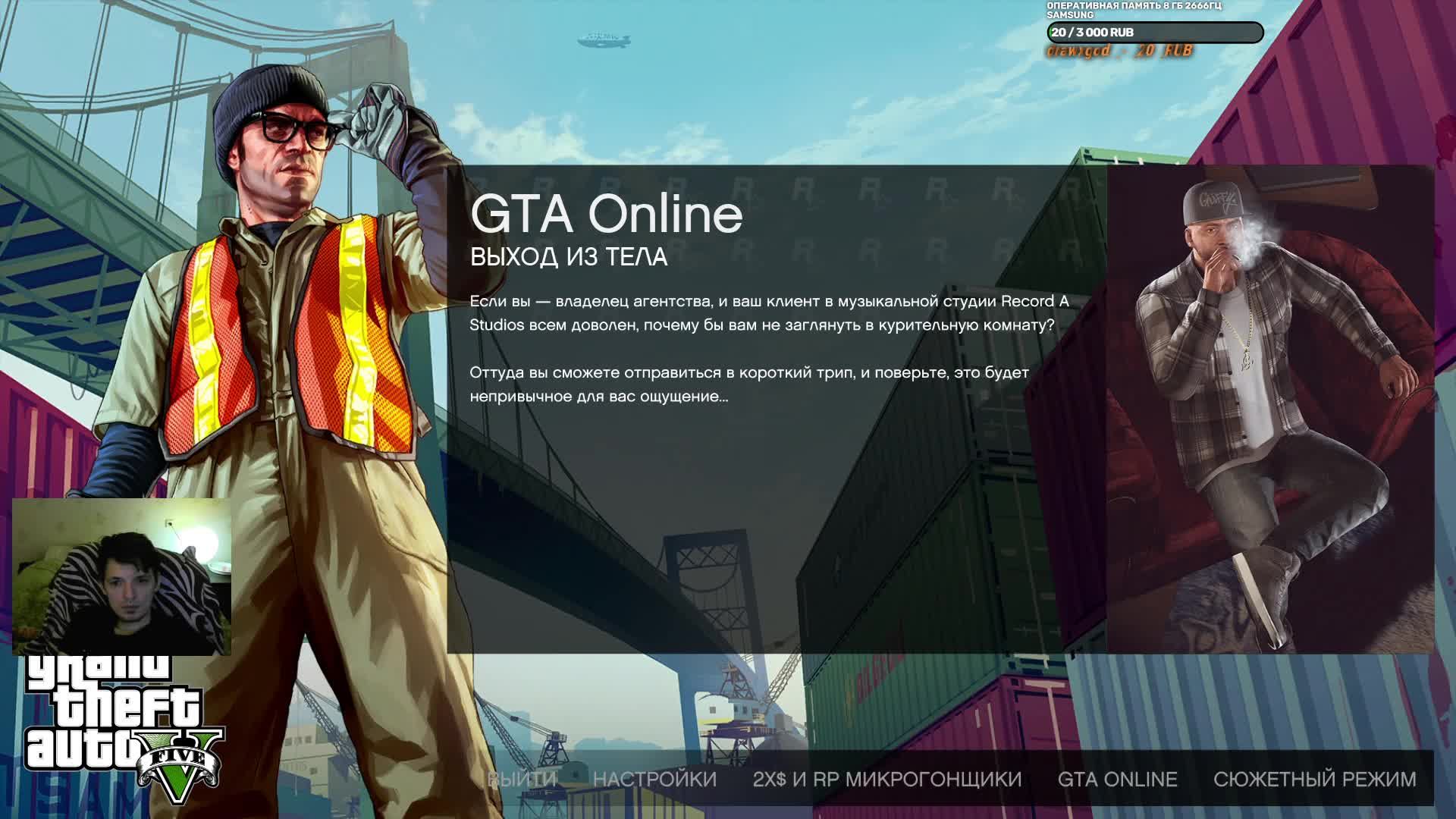Click the GTA Online news heading
This screenshot has width=1456, height=819.
(606, 215)
